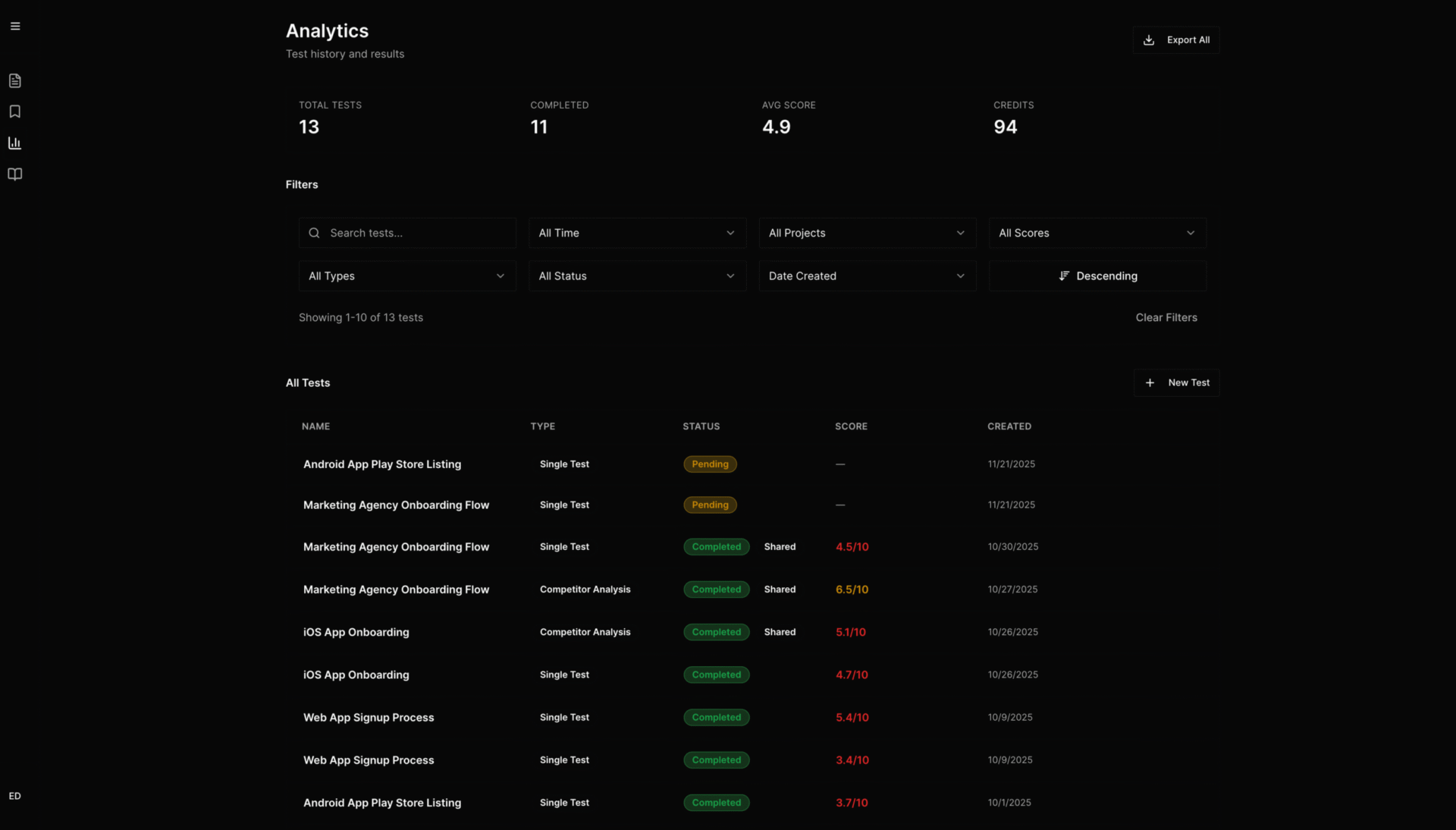Image resolution: width=1456 pixels, height=830 pixels.
Task: Click the New Test button
Action: coord(1176,382)
